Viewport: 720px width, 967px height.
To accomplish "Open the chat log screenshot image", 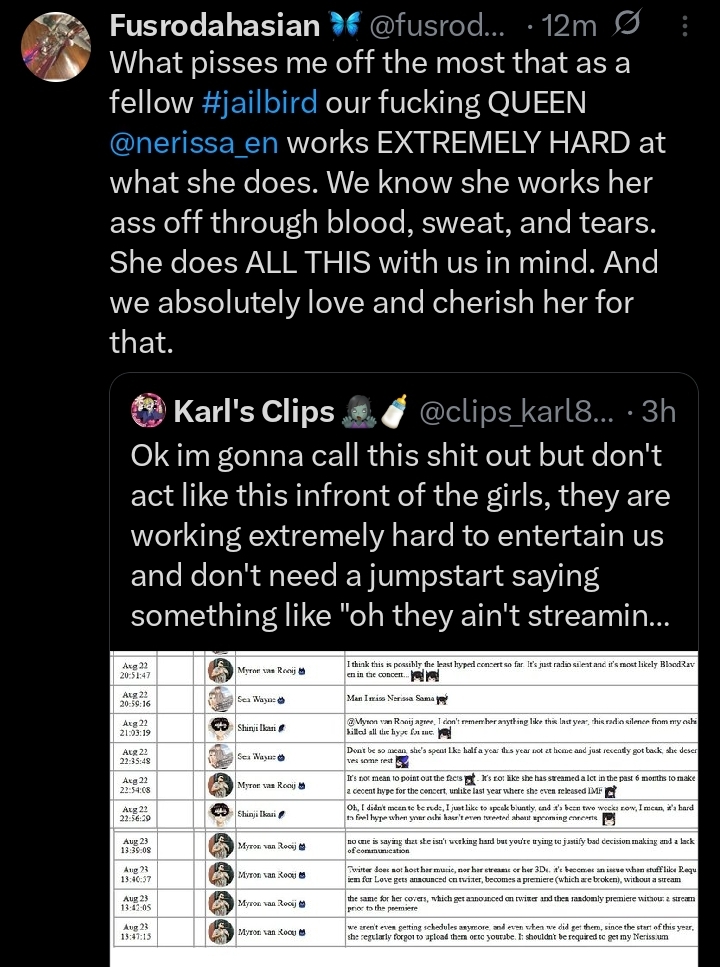I will click(403, 800).
